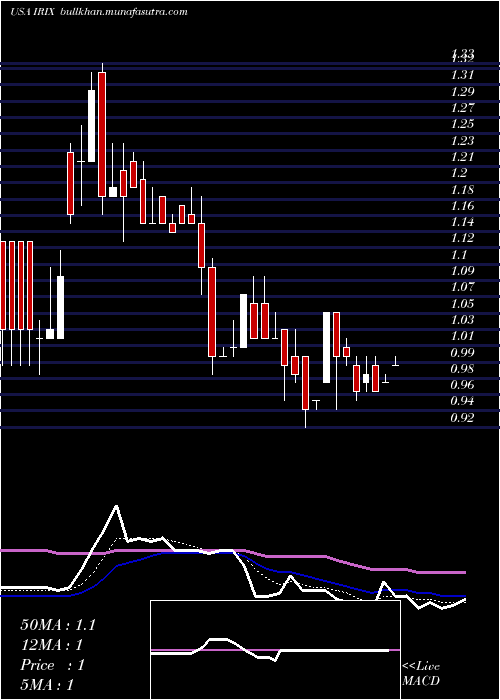Select the 1.18 price axis label

coord(461,190)
